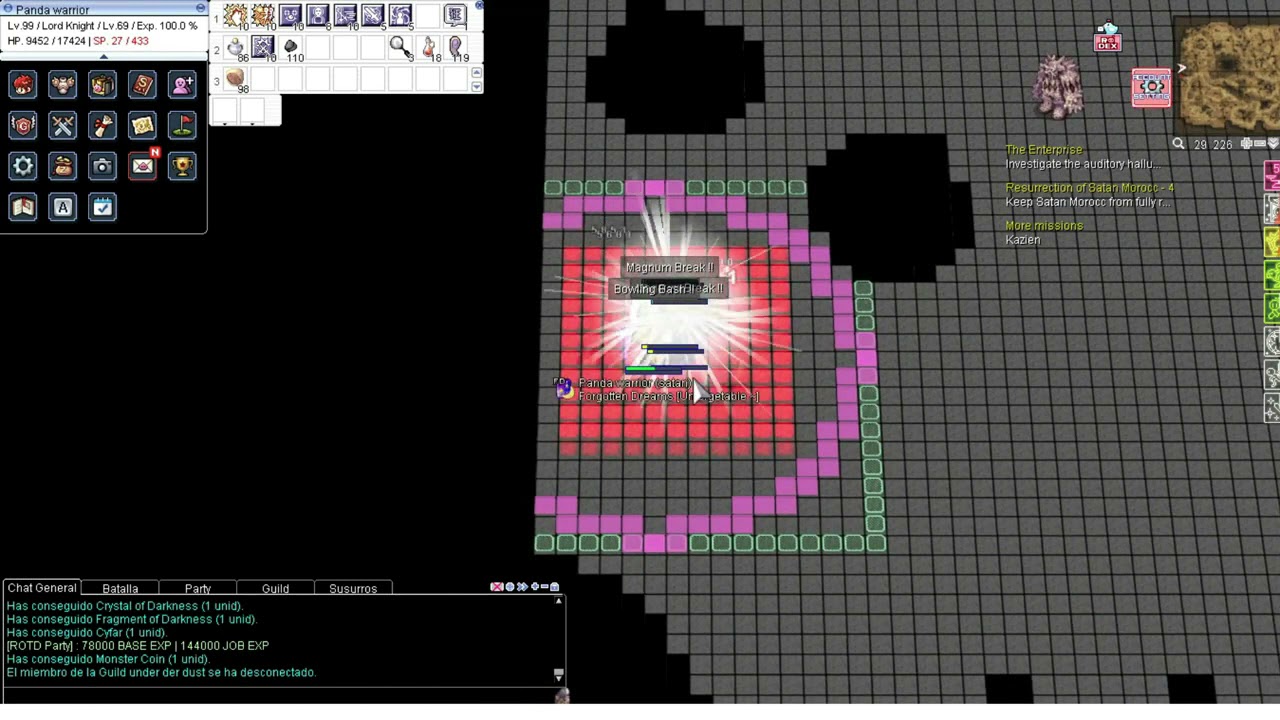Use the purple item with count 119
The image size is (1280, 720).
[455, 48]
